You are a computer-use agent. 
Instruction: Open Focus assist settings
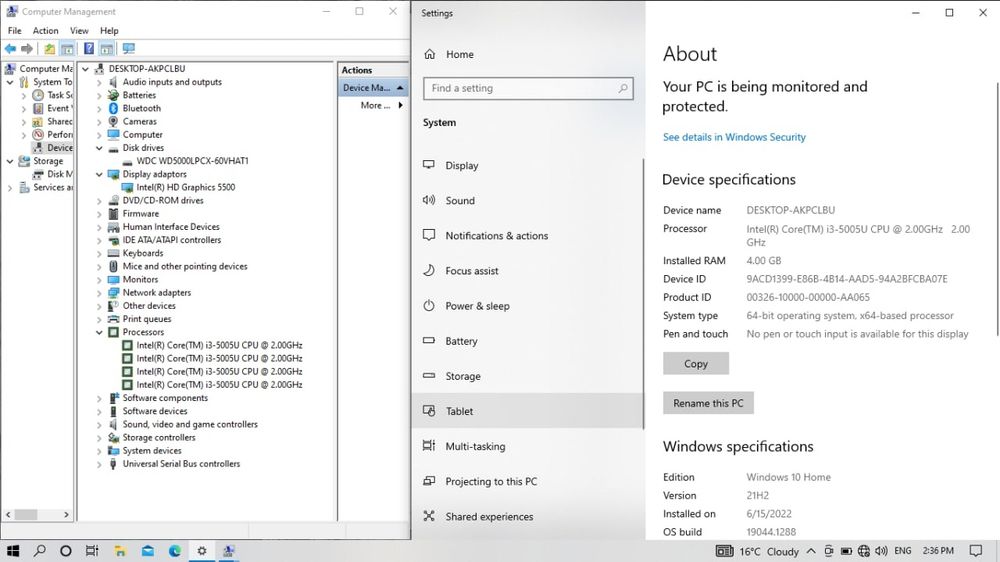[527, 270]
